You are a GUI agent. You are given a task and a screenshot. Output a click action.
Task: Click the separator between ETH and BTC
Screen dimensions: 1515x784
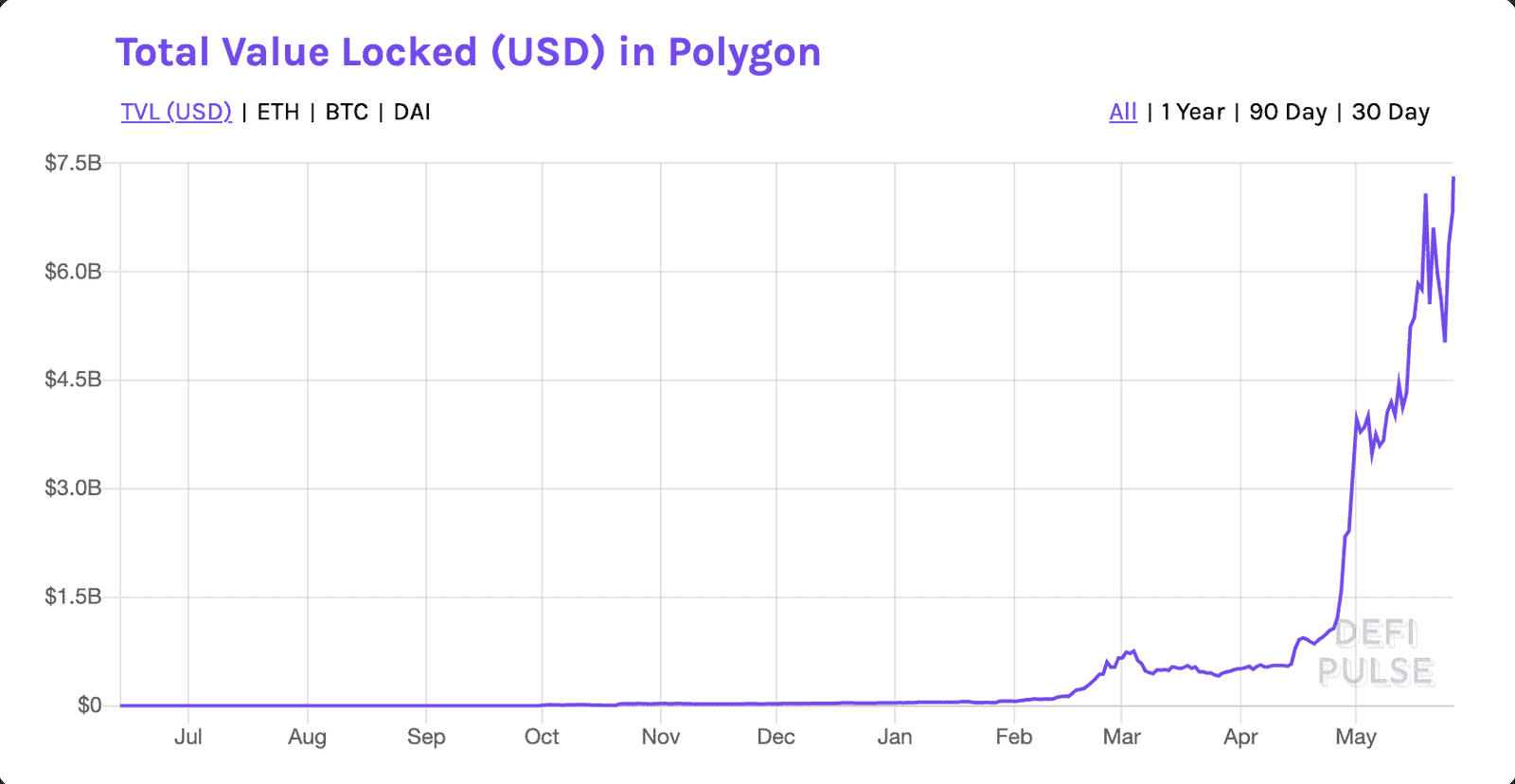pos(313,112)
